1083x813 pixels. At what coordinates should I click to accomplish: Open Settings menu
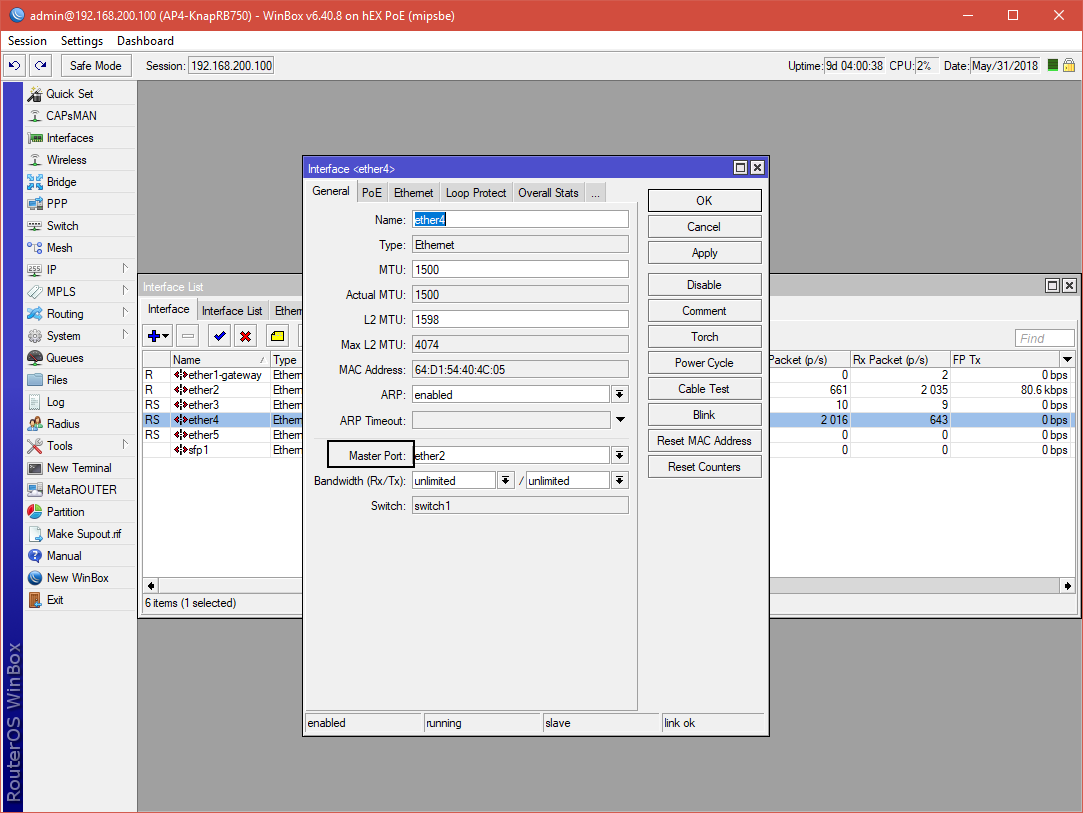tap(82, 41)
